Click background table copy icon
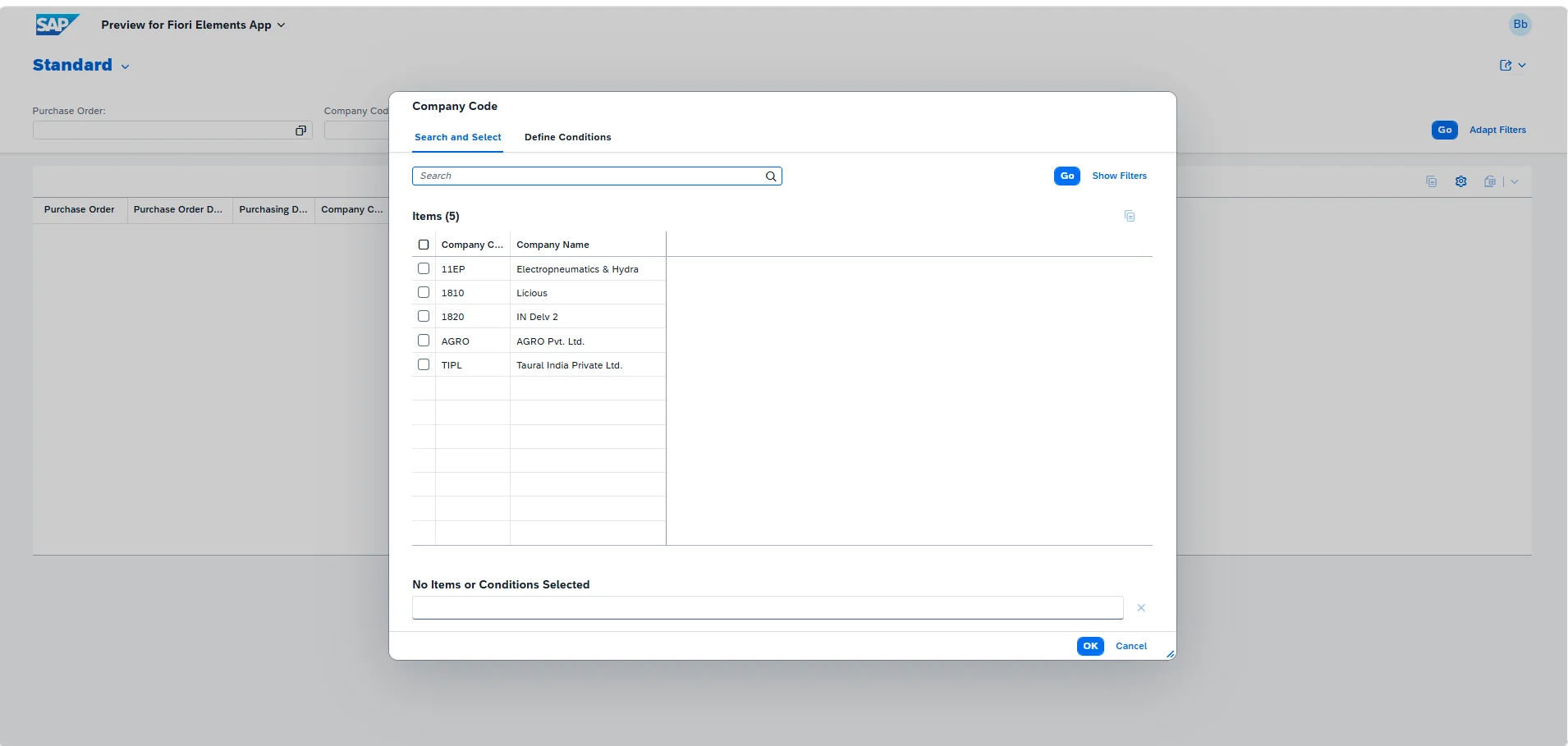This screenshot has height=746, width=1568. (1431, 182)
